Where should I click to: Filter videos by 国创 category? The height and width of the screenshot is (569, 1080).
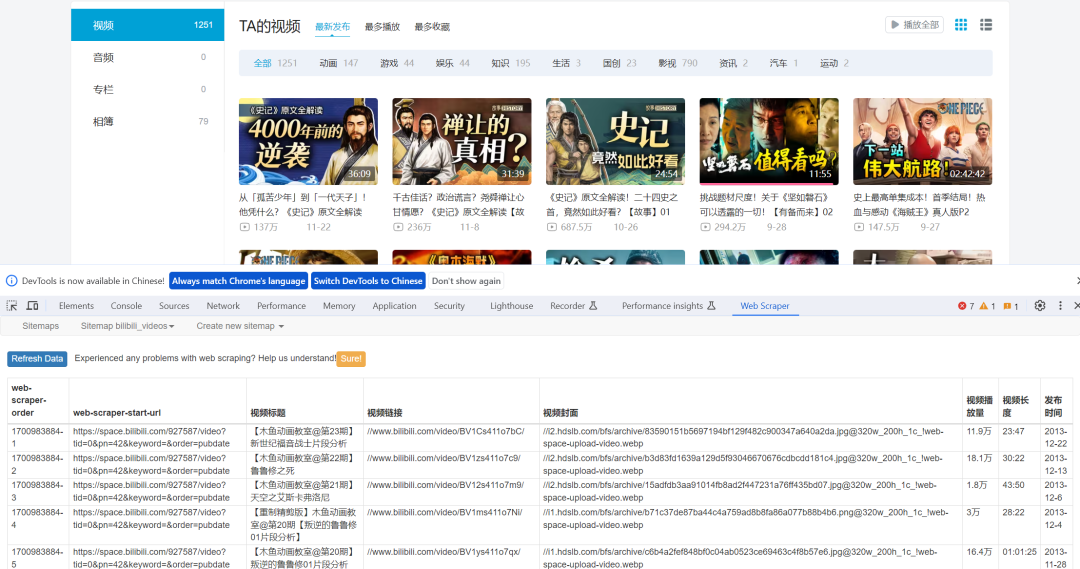coord(619,63)
